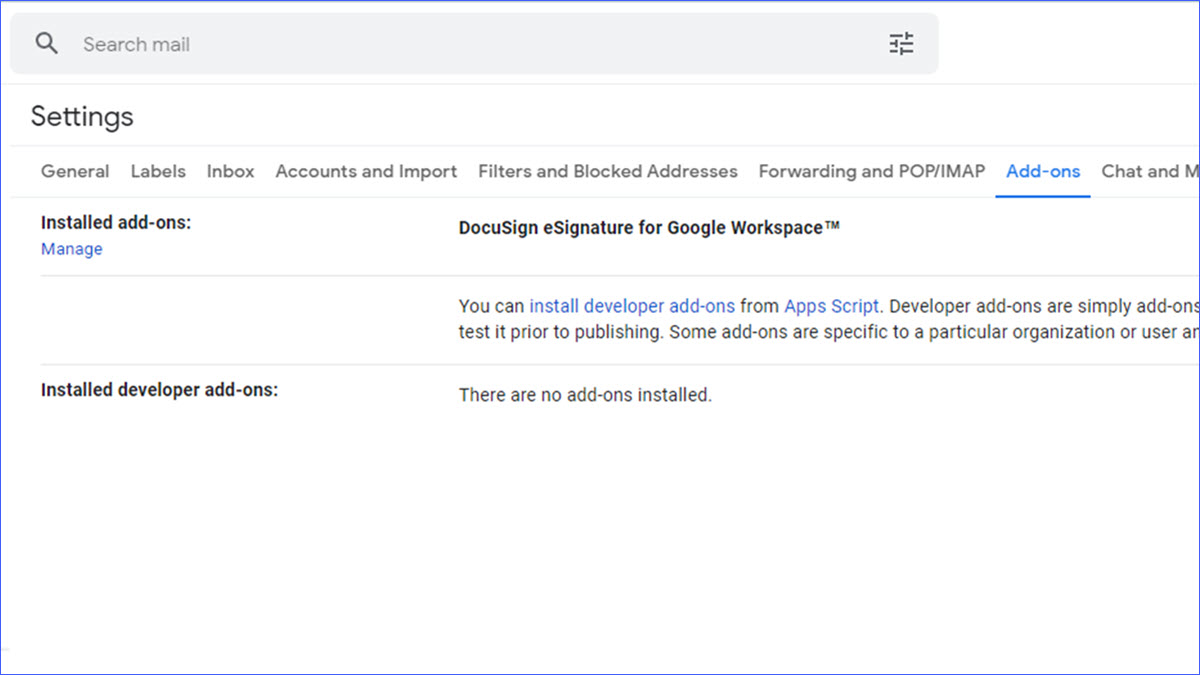Click the Installed developer add-ons label

(x=159, y=389)
